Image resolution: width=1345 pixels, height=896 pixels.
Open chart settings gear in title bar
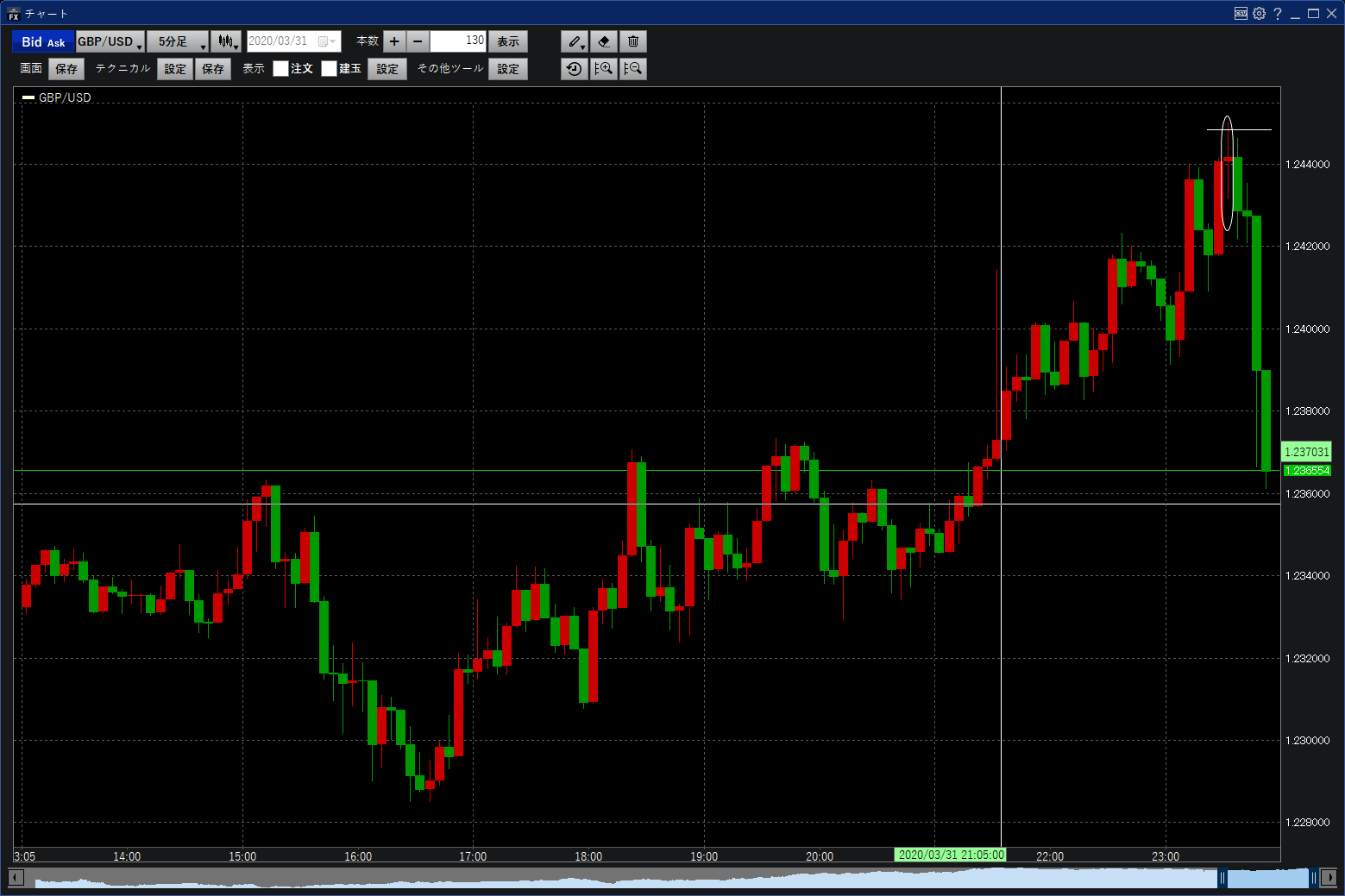[x=1259, y=14]
